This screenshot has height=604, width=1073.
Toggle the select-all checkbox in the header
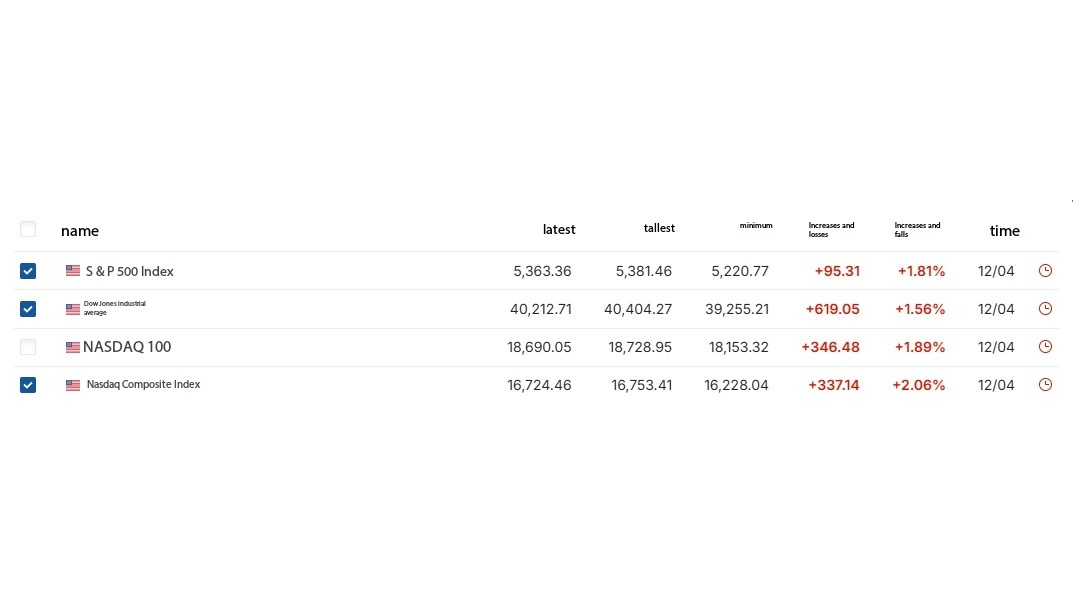point(28,229)
